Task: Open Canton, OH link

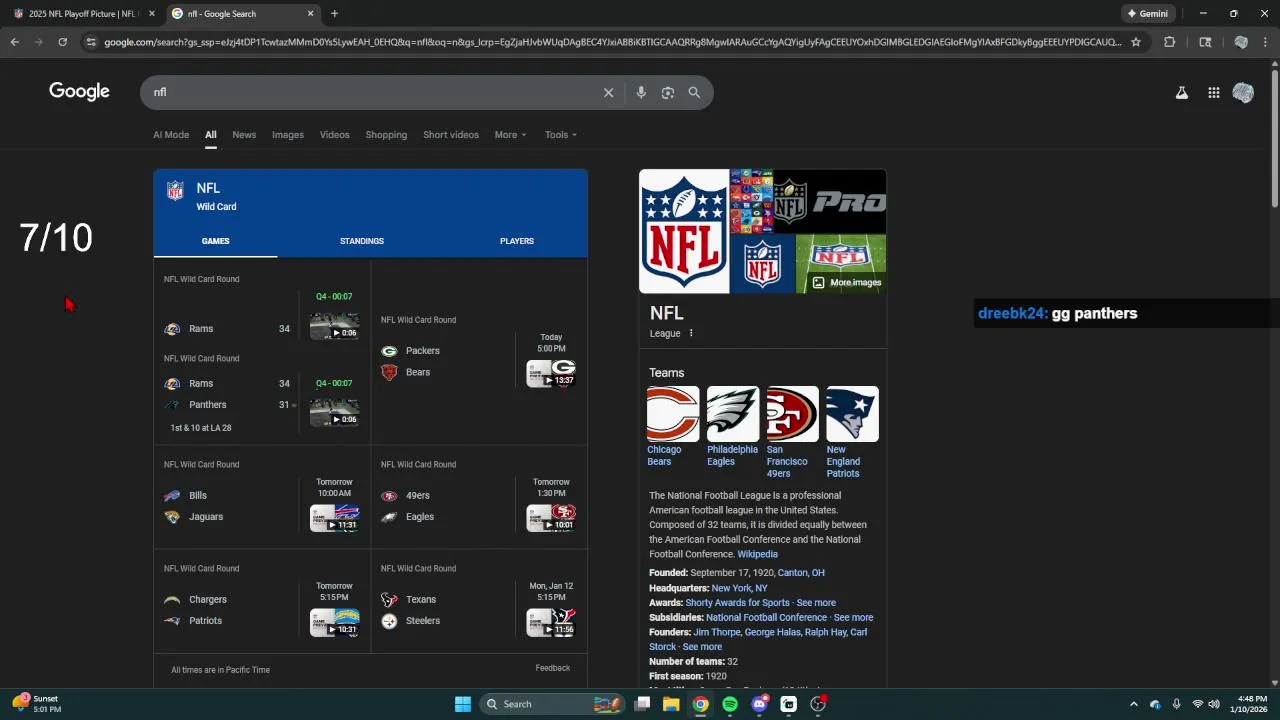Action: click(x=801, y=573)
